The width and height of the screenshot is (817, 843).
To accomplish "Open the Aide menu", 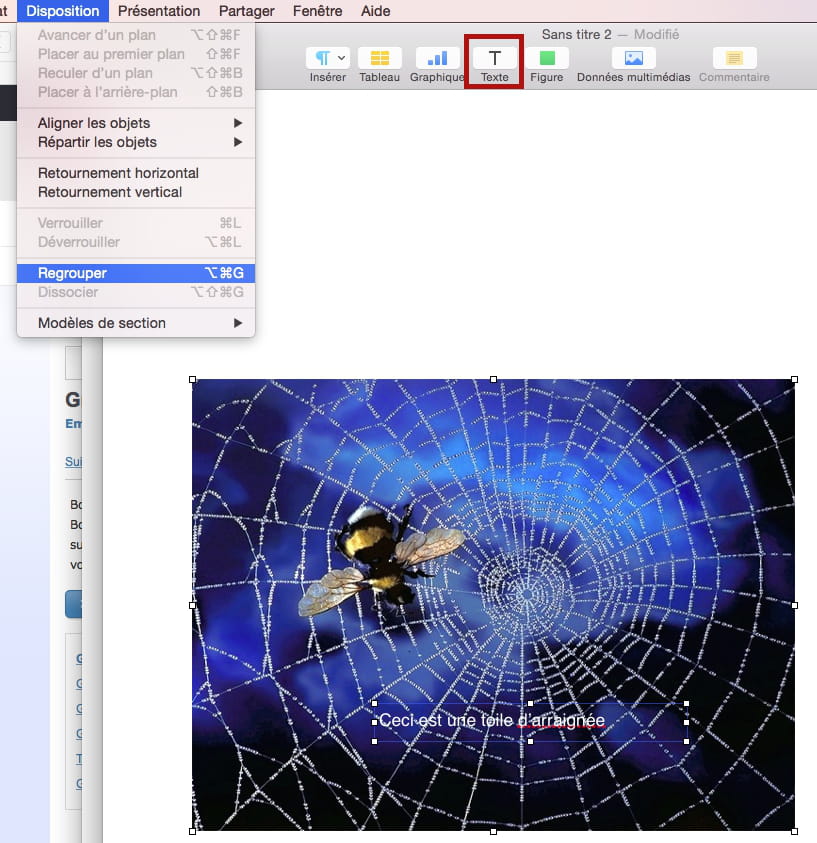I will 376,11.
